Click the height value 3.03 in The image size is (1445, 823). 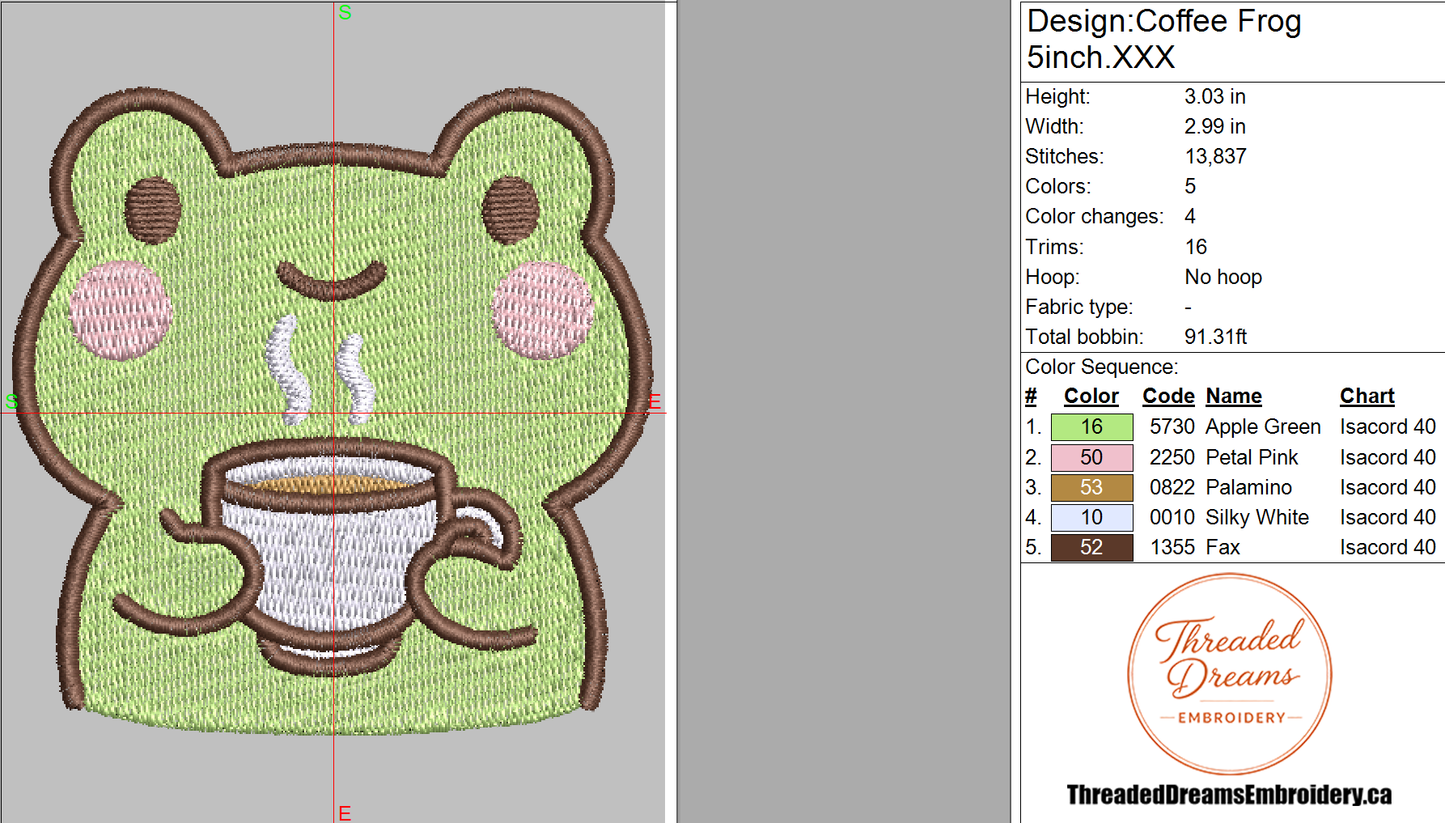point(1215,97)
